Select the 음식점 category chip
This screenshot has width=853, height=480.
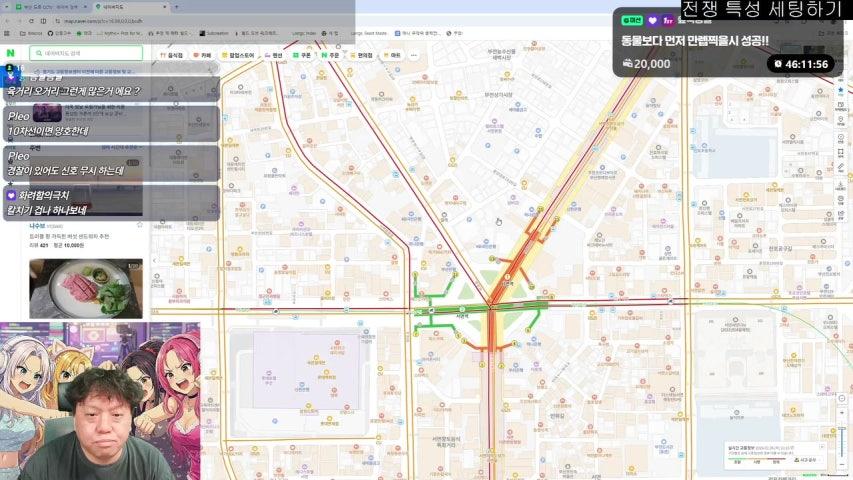174,55
